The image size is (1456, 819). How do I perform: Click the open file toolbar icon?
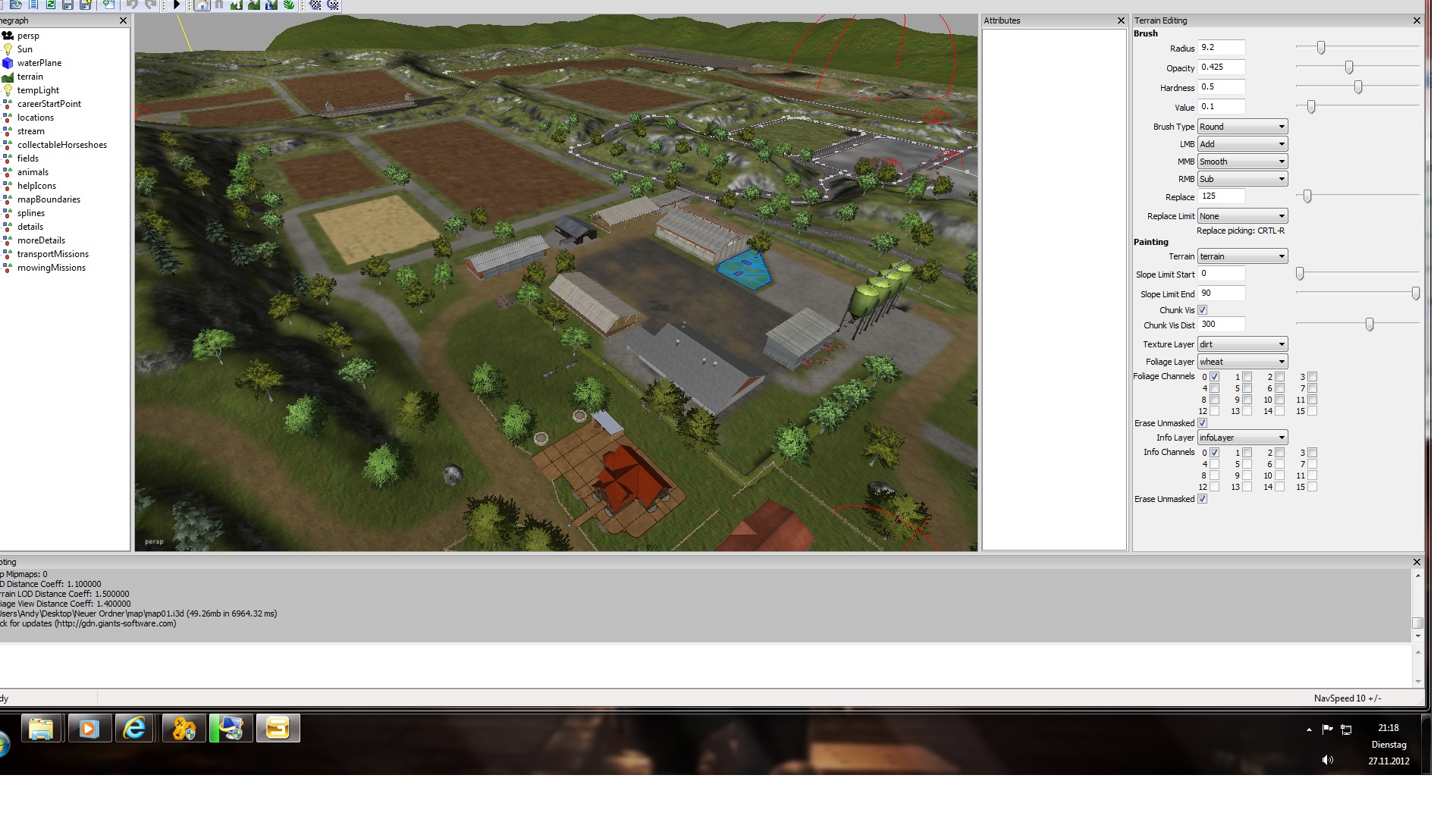16,5
